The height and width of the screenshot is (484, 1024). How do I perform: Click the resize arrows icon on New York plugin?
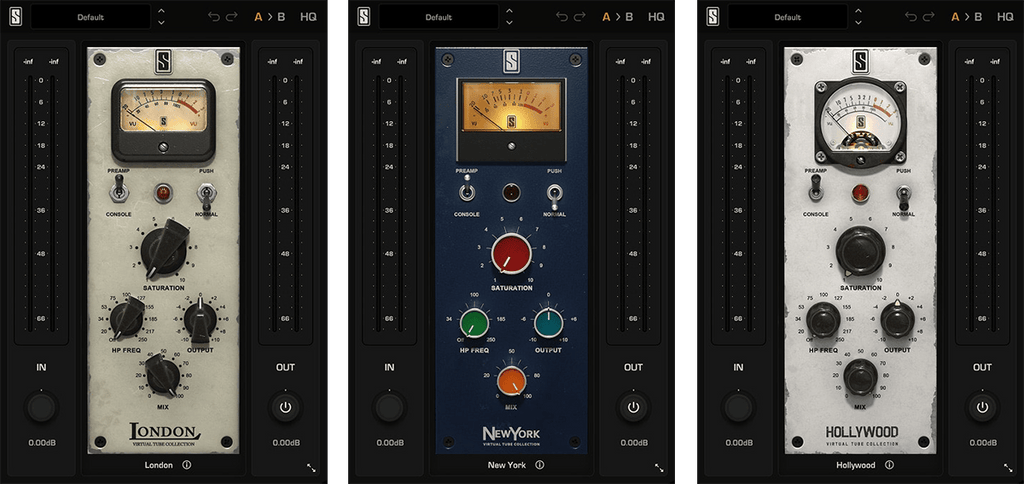(659, 467)
